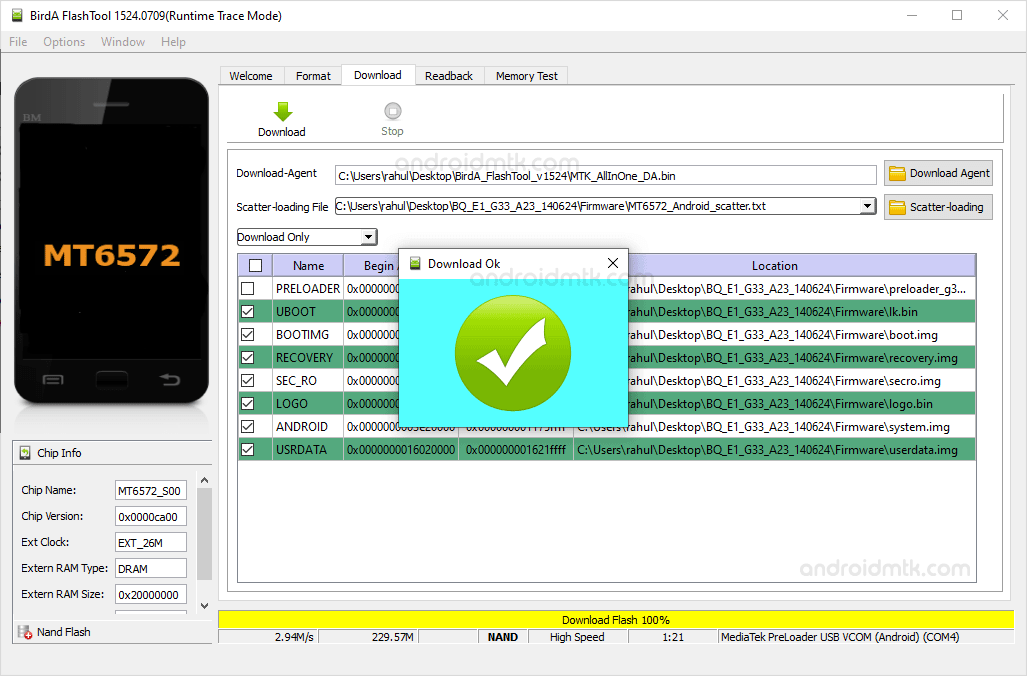The width and height of the screenshot is (1027, 676).
Task: Click the Nand Flash icon
Action: pyautogui.click(x=25, y=632)
